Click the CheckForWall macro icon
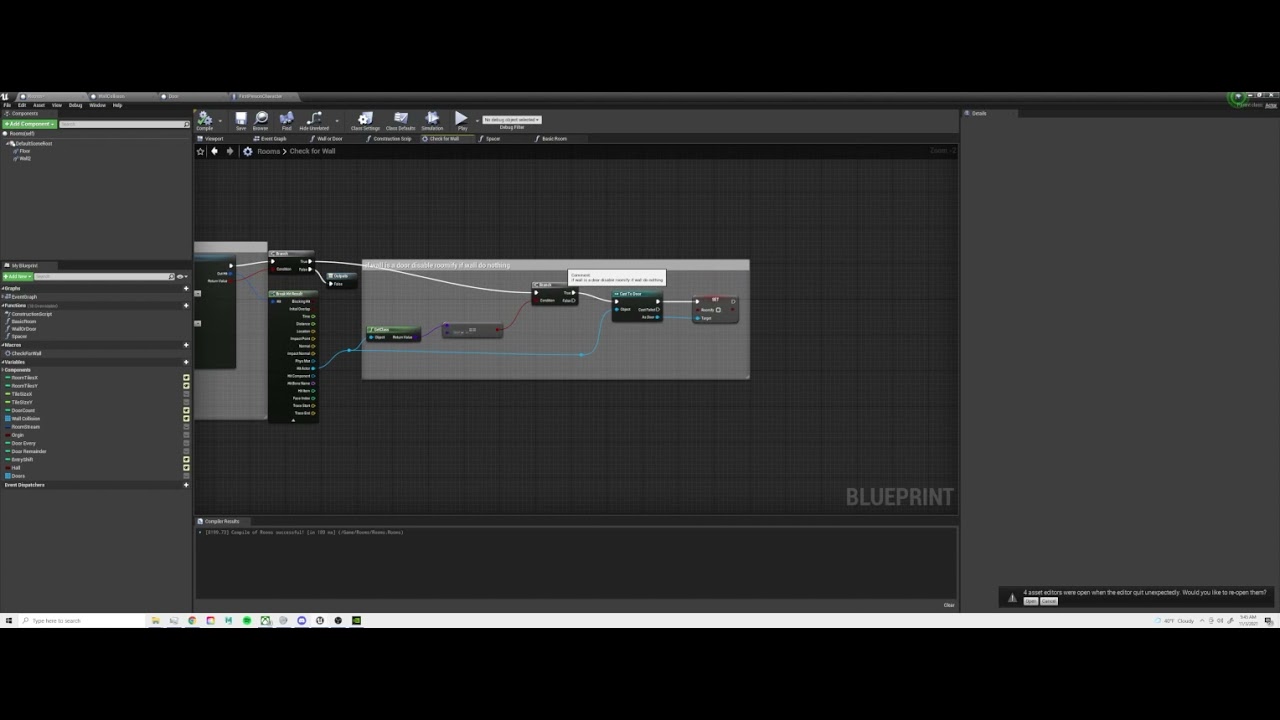The height and width of the screenshot is (720, 1280). coord(8,353)
